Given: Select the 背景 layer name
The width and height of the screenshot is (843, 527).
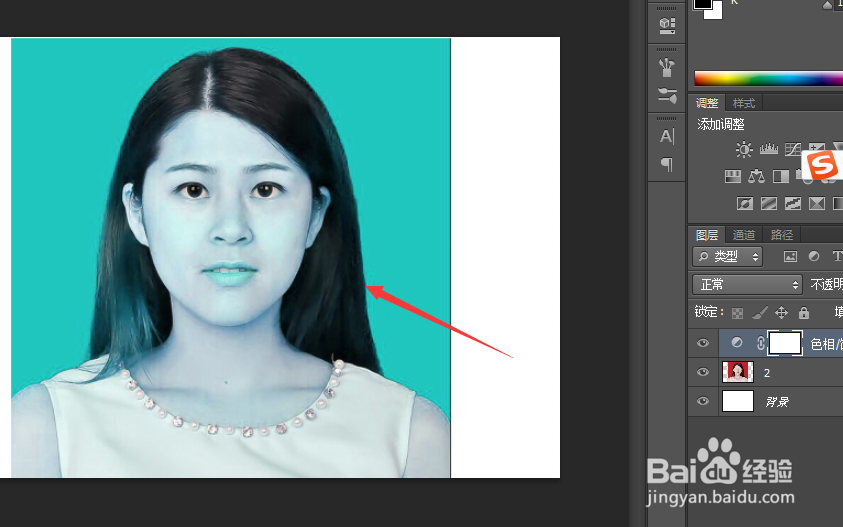Looking at the screenshot, I should pos(777,402).
